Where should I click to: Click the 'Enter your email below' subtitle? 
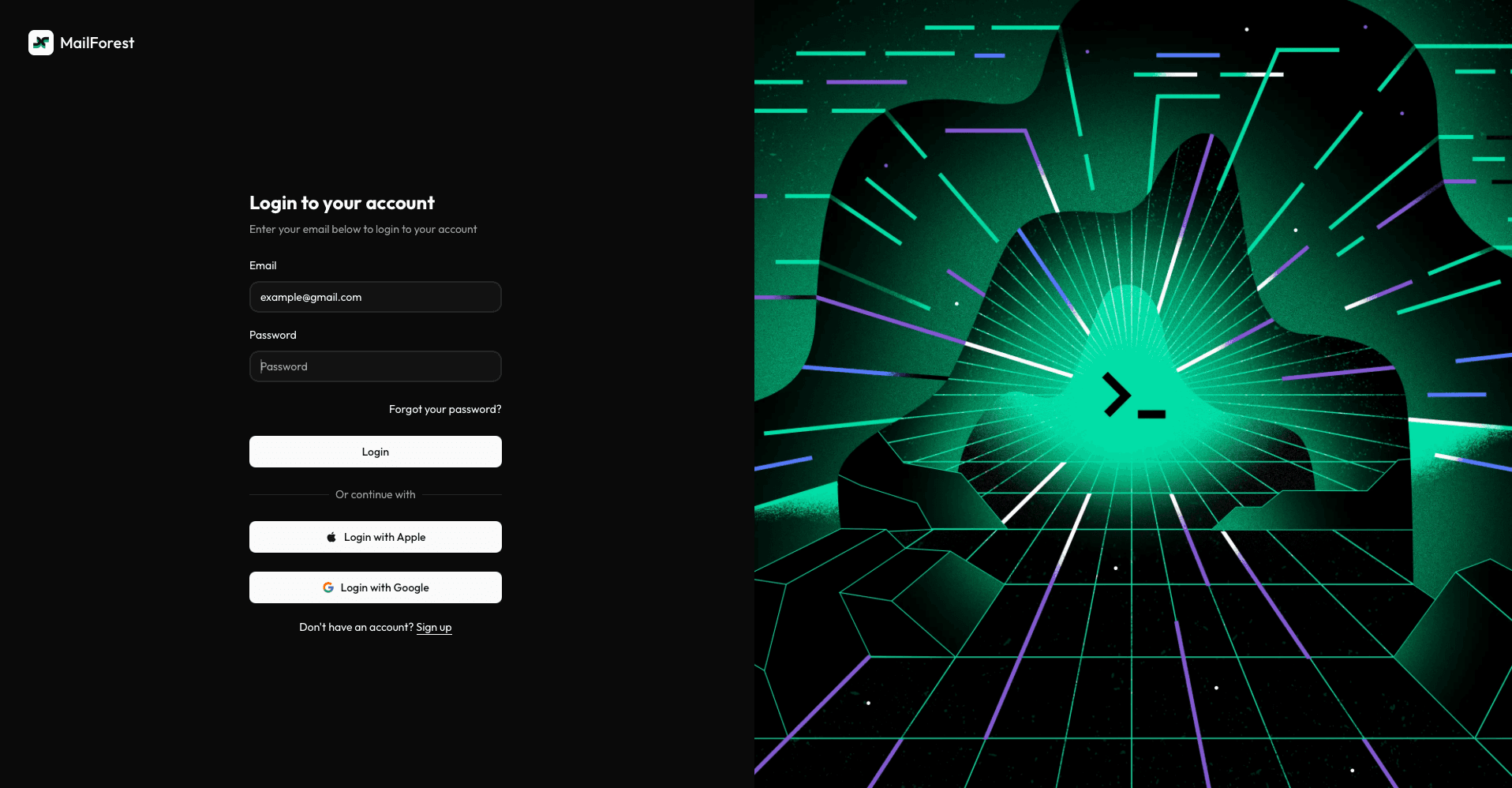point(363,229)
